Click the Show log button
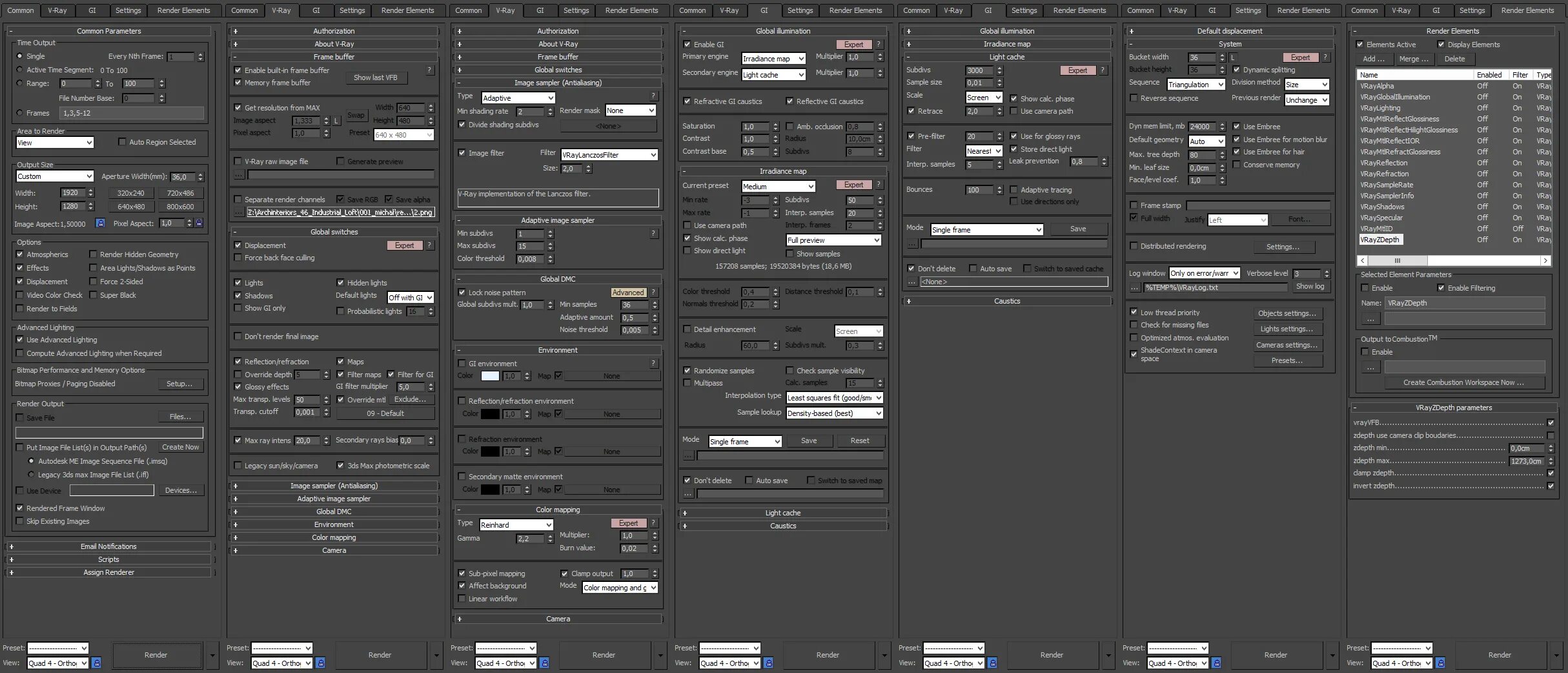Screen dimensions: 1568x673 [1310, 286]
